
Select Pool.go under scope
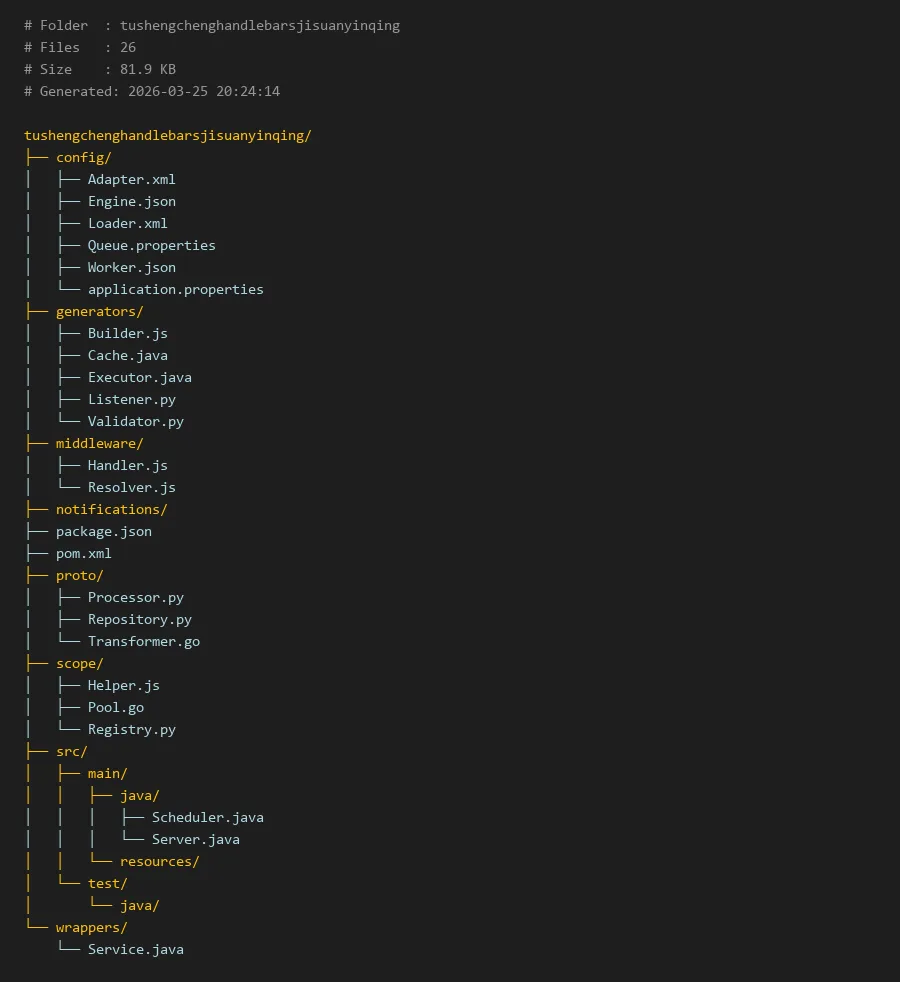tap(115, 707)
